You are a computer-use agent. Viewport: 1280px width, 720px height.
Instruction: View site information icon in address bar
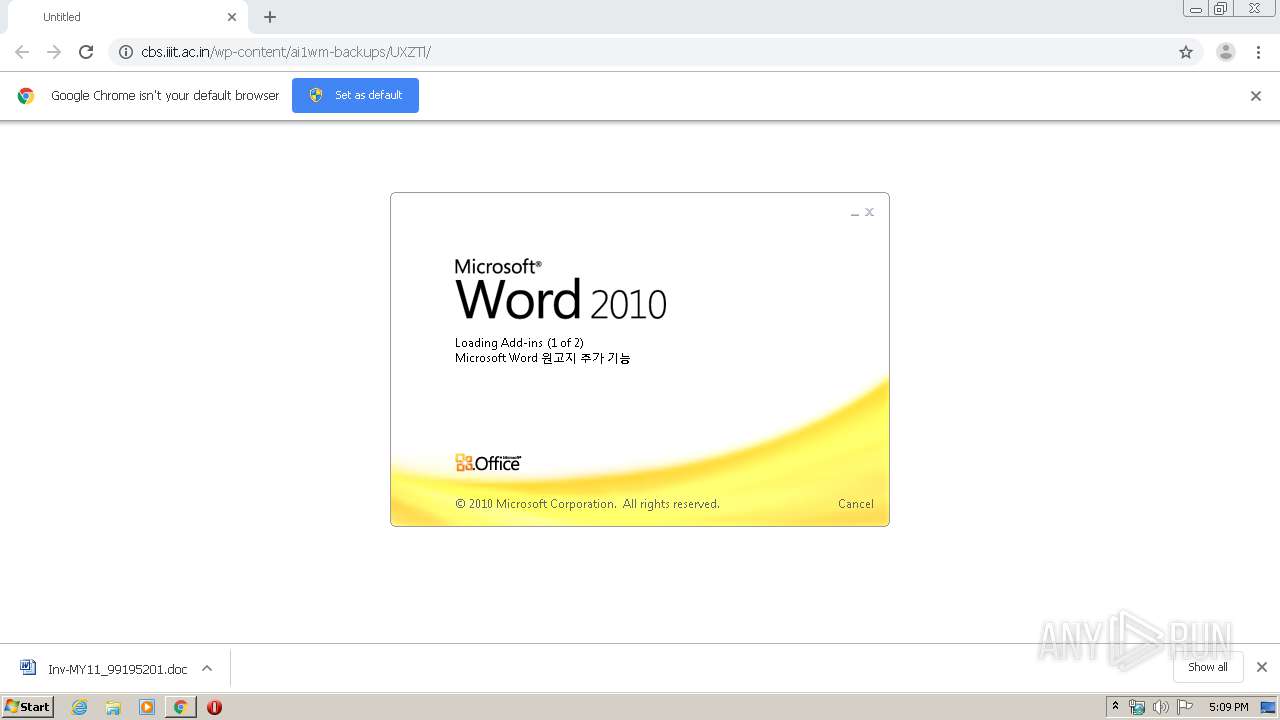point(126,52)
